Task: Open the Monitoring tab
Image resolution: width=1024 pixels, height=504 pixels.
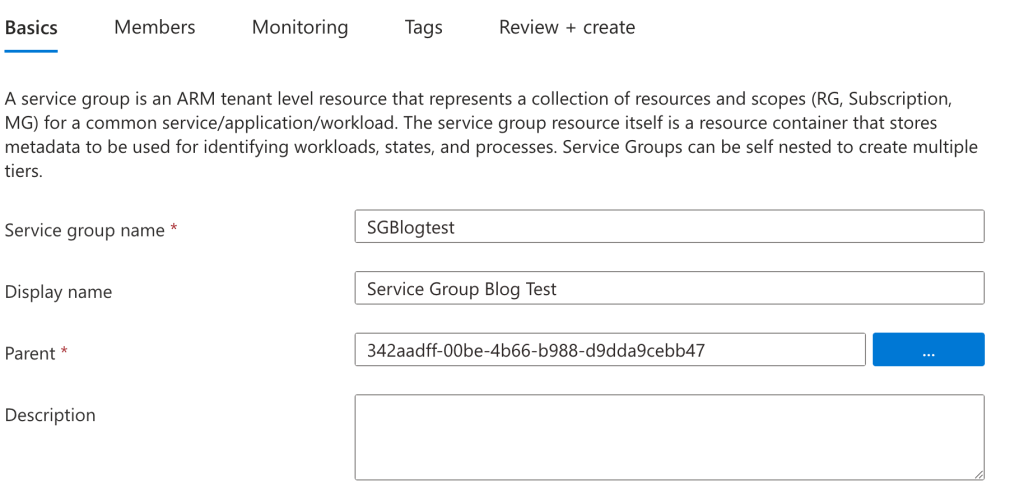Action: 300,27
